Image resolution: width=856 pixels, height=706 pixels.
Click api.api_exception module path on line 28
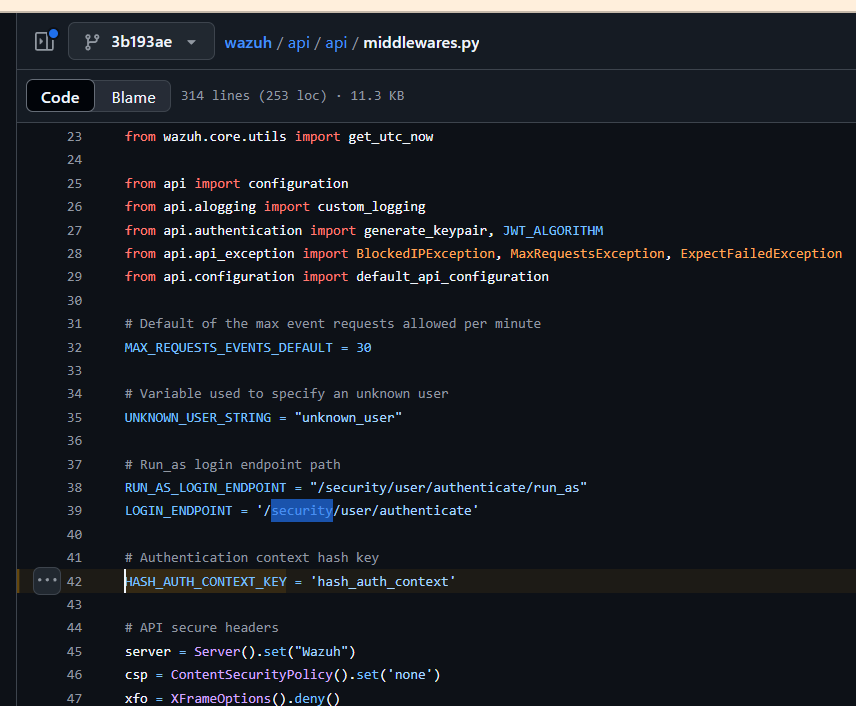(229, 253)
